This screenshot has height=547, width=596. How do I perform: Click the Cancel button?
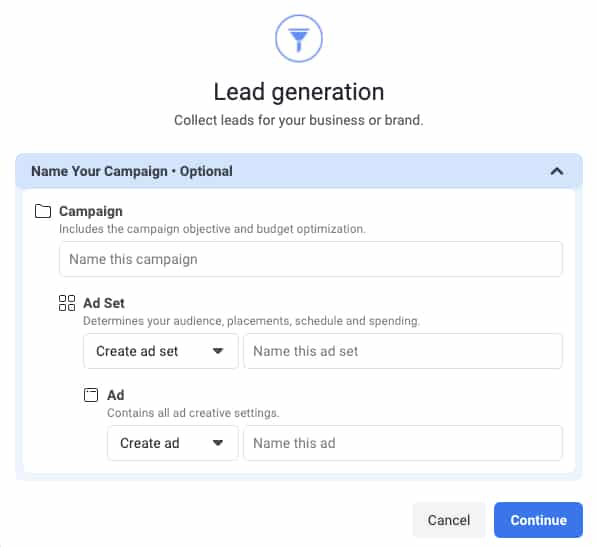(449, 520)
